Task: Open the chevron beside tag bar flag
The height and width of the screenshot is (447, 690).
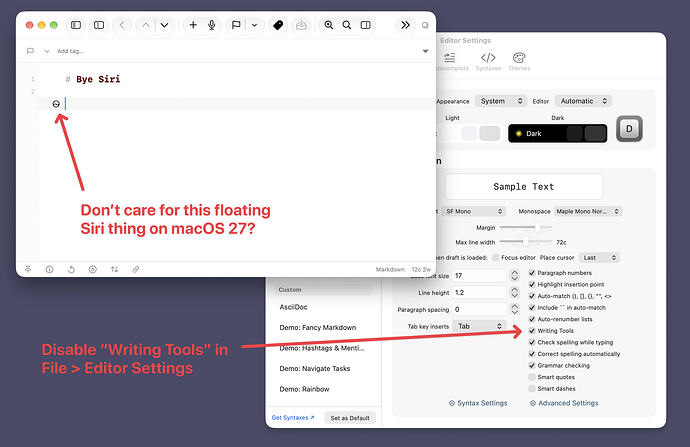Action: (x=47, y=51)
